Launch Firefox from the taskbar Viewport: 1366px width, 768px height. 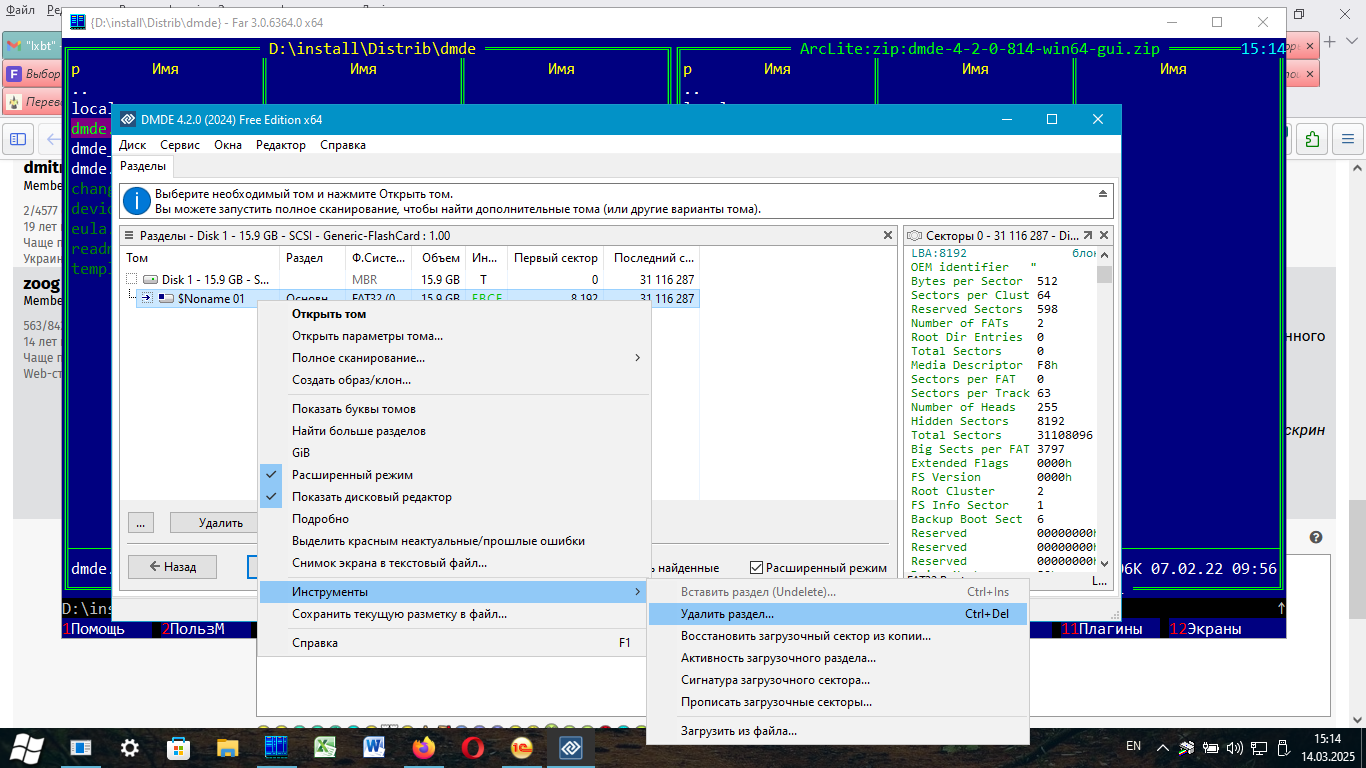pos(424,747)
